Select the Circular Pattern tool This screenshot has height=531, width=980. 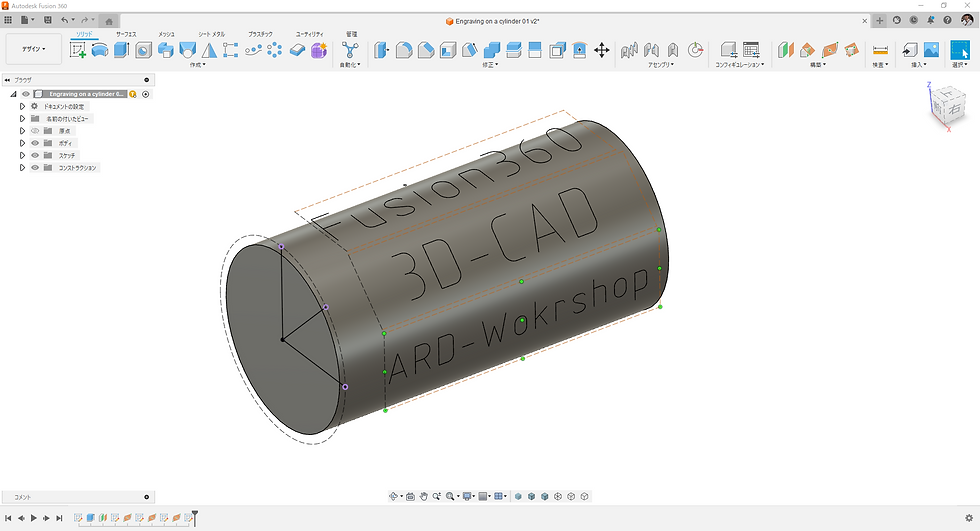point(274,50)
